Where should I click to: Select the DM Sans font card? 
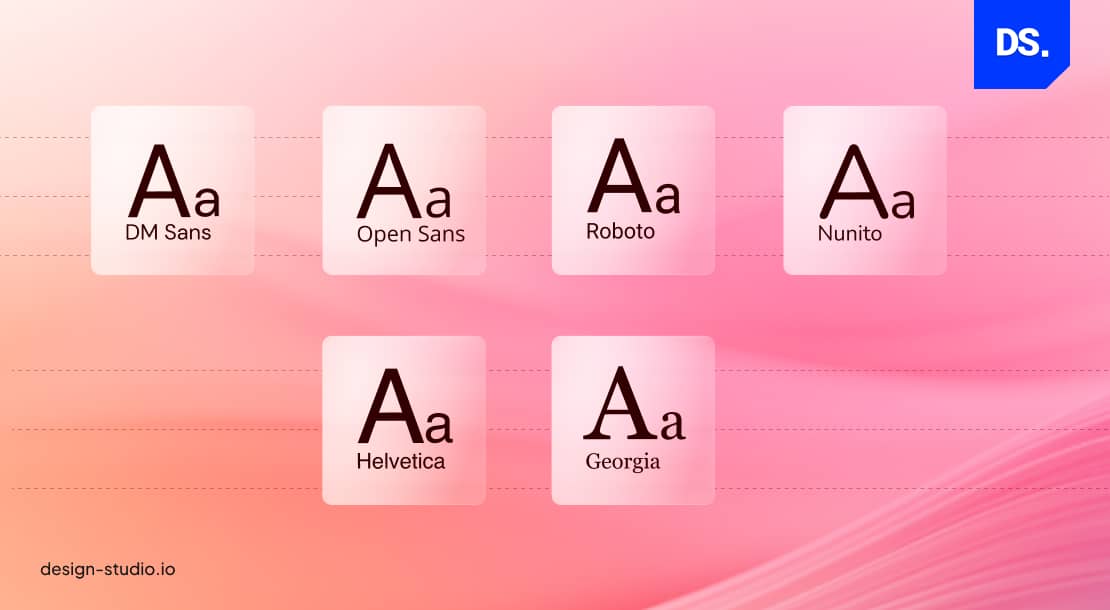(x=173, y=190)
